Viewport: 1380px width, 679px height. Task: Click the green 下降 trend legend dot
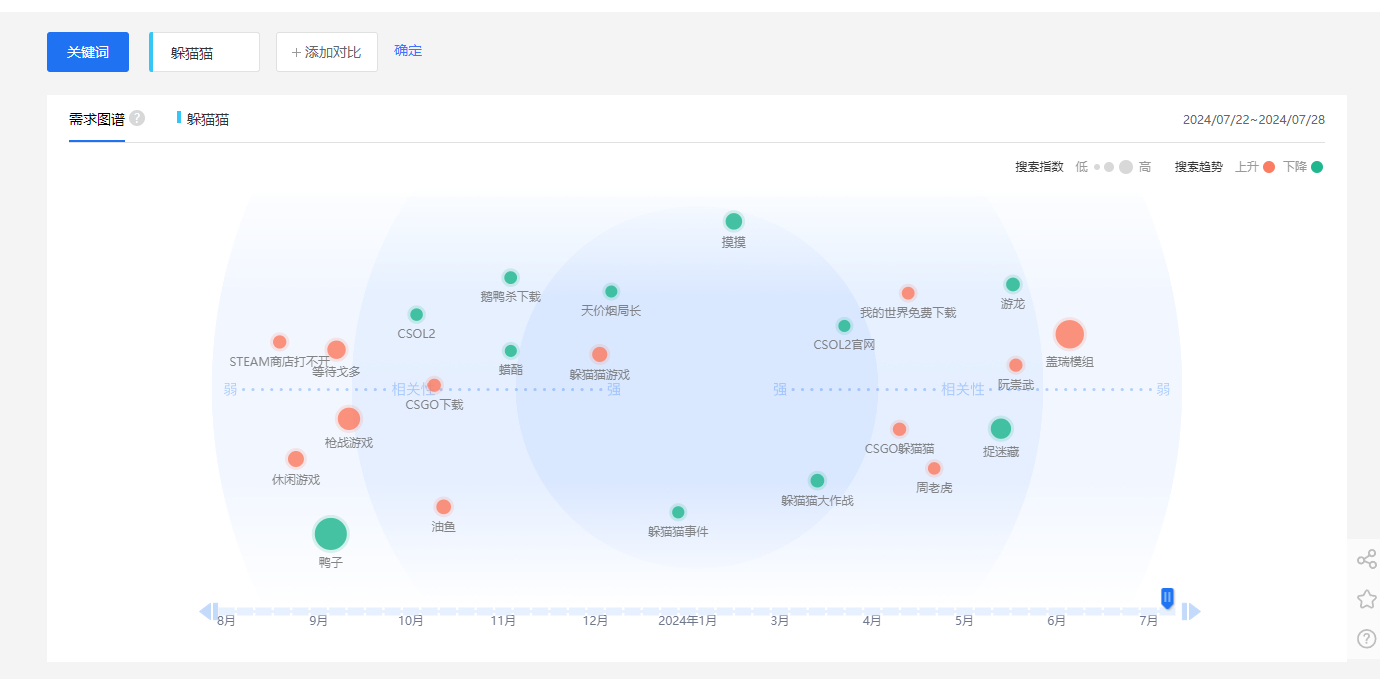pos(1317,167)
